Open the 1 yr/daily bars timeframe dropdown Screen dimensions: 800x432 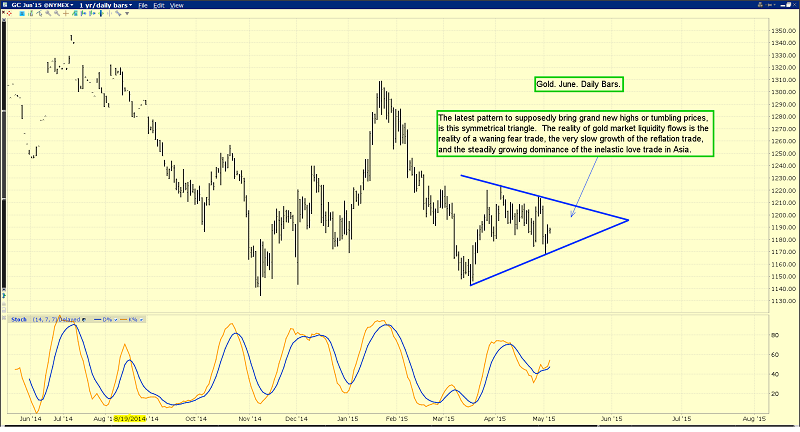(106, 5)
